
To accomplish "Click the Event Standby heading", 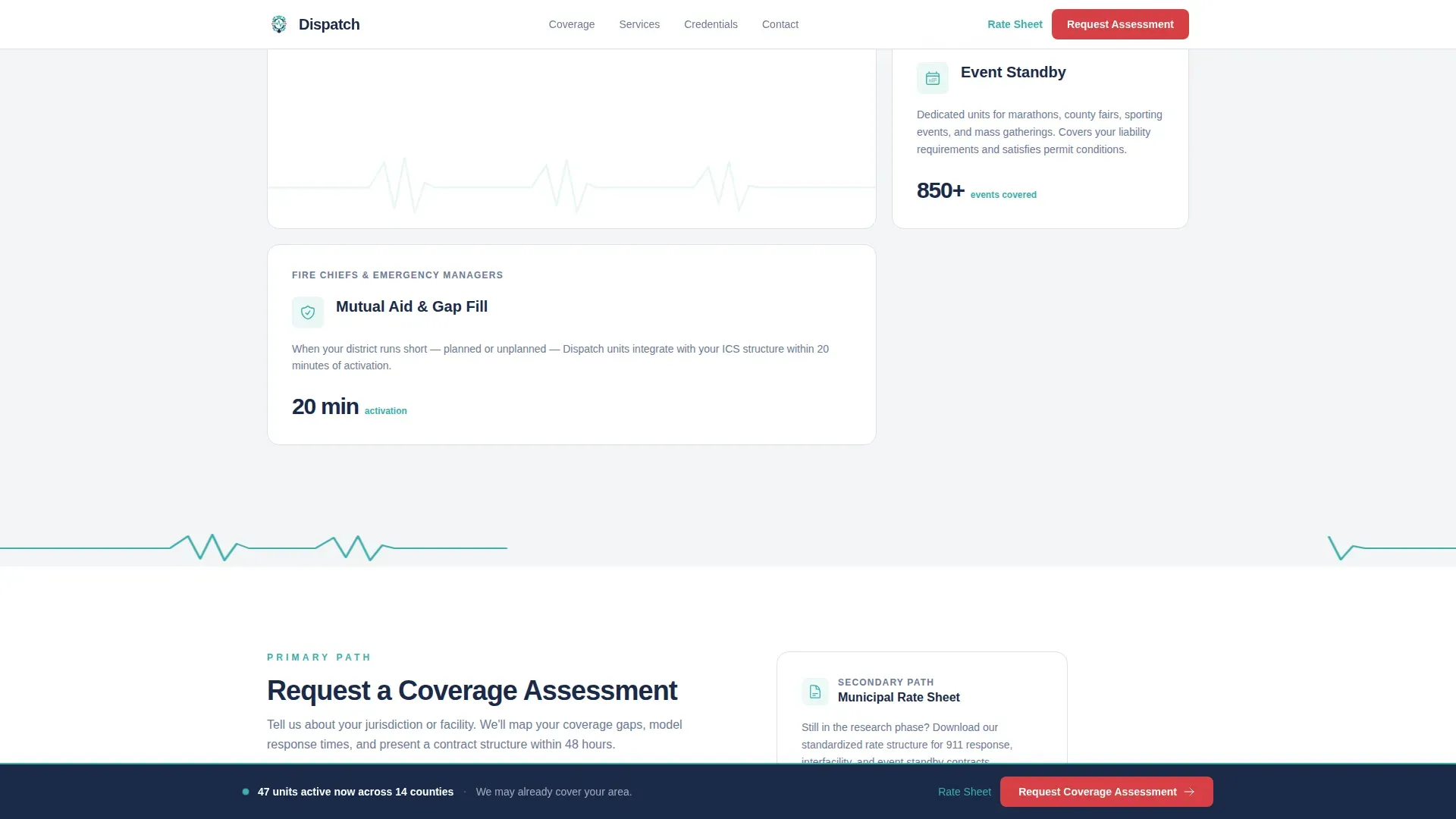I will pyautogui.click(x=1013, y=72).
